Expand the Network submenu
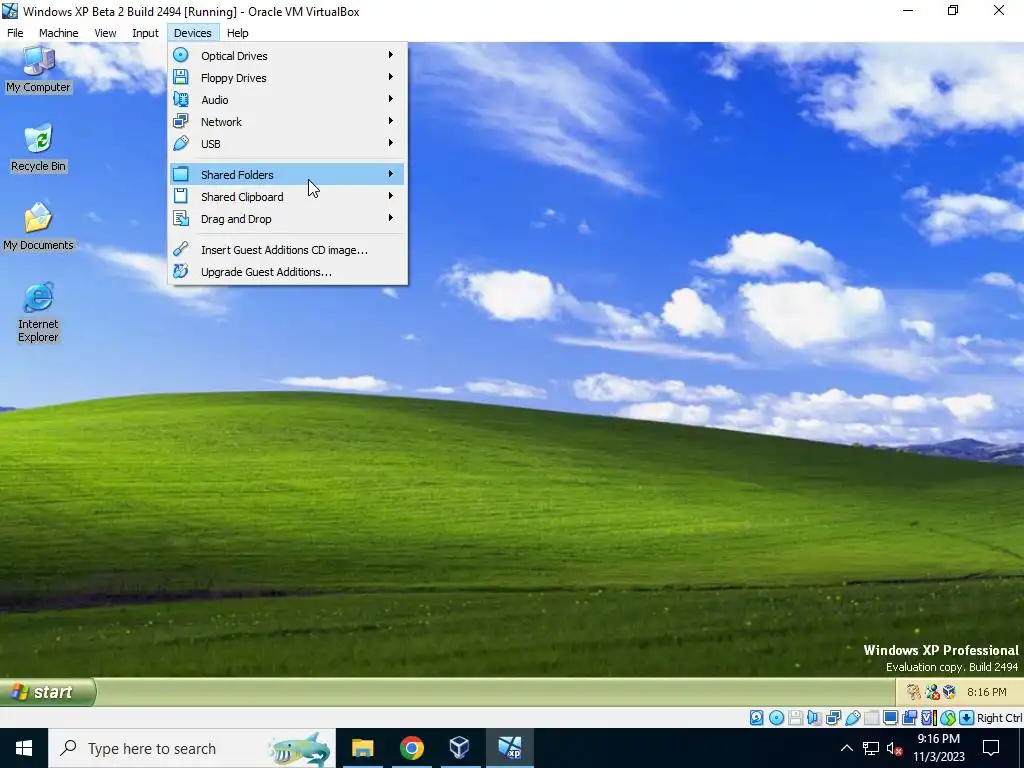Image resolution: width=1024 pixels, height=768 pixels. coord(287,122)
